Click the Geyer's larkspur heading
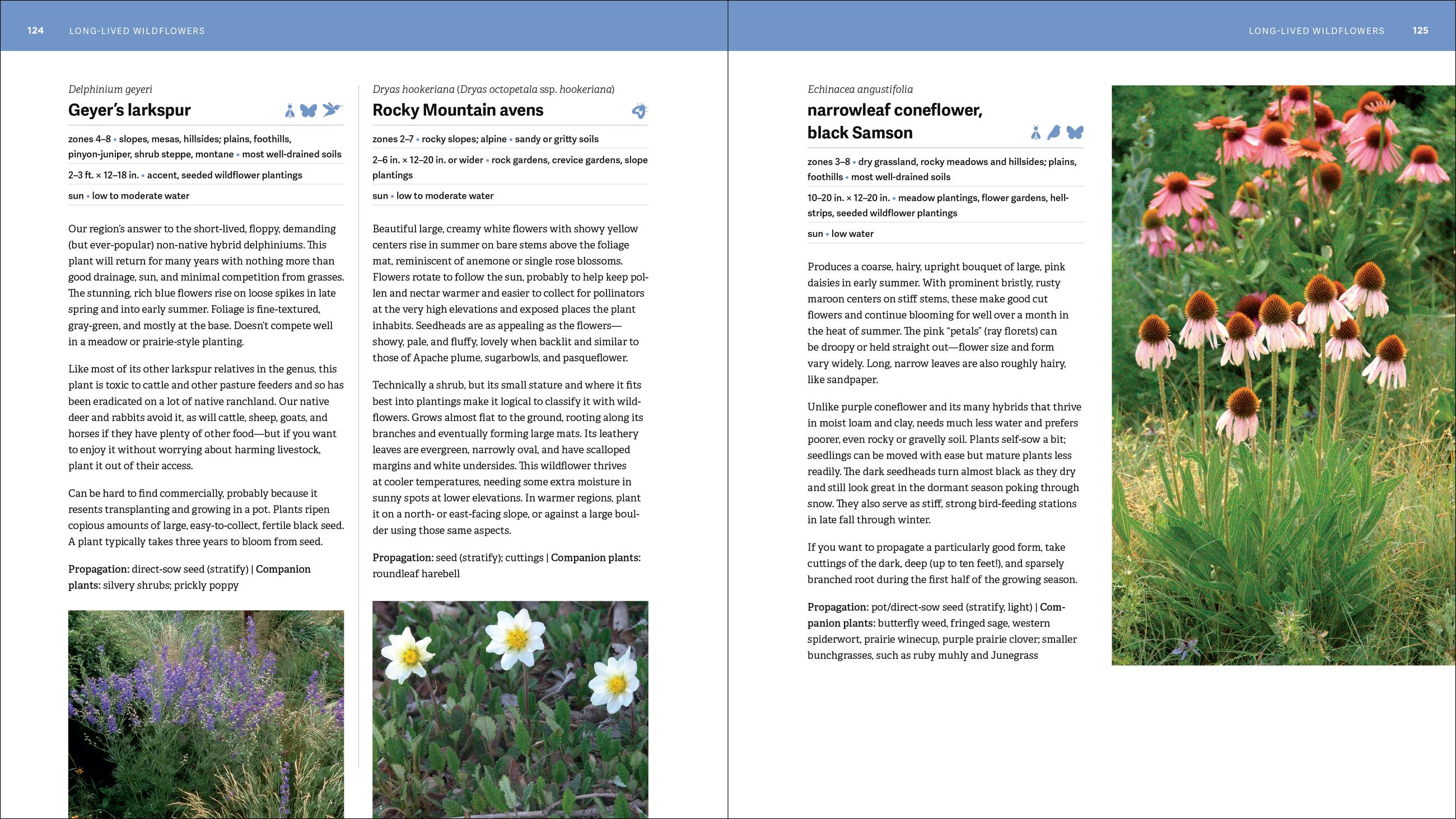The width and height of the screenshot is (1456, 819). click(x=129, y=110)
